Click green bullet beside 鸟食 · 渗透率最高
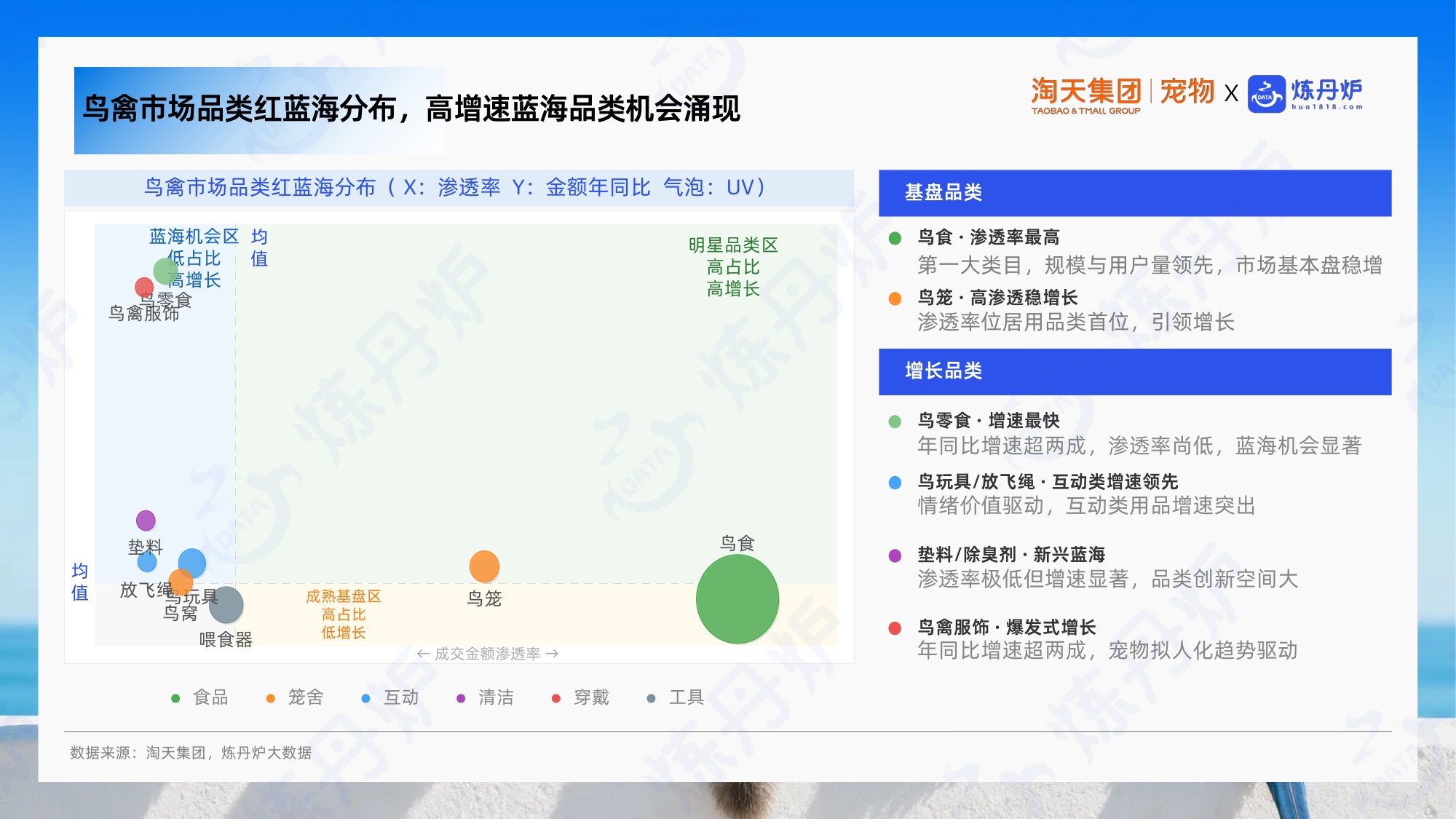Screen dimensions: 1456x819 coord(895,238)
